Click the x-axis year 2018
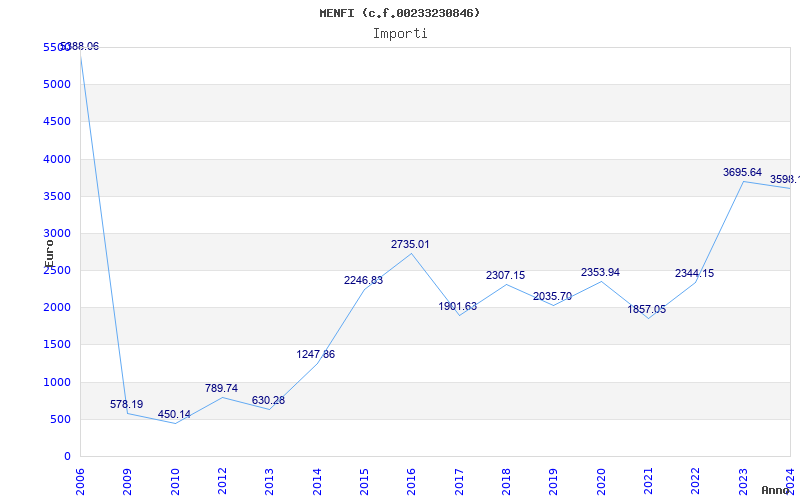Screen dimensions: 800x500 506,481
